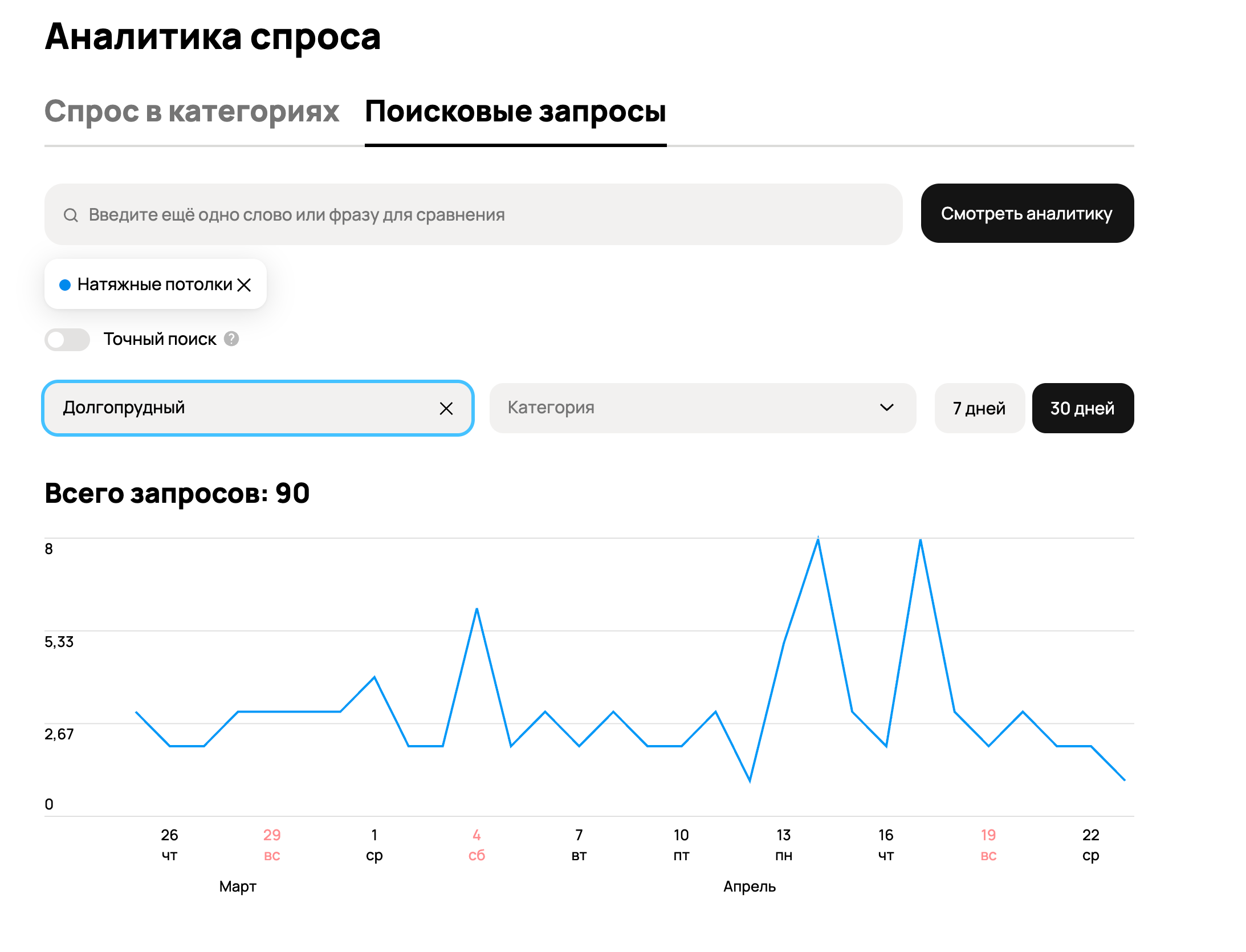Clear the Долгопрудный city field

click(446, 408)
